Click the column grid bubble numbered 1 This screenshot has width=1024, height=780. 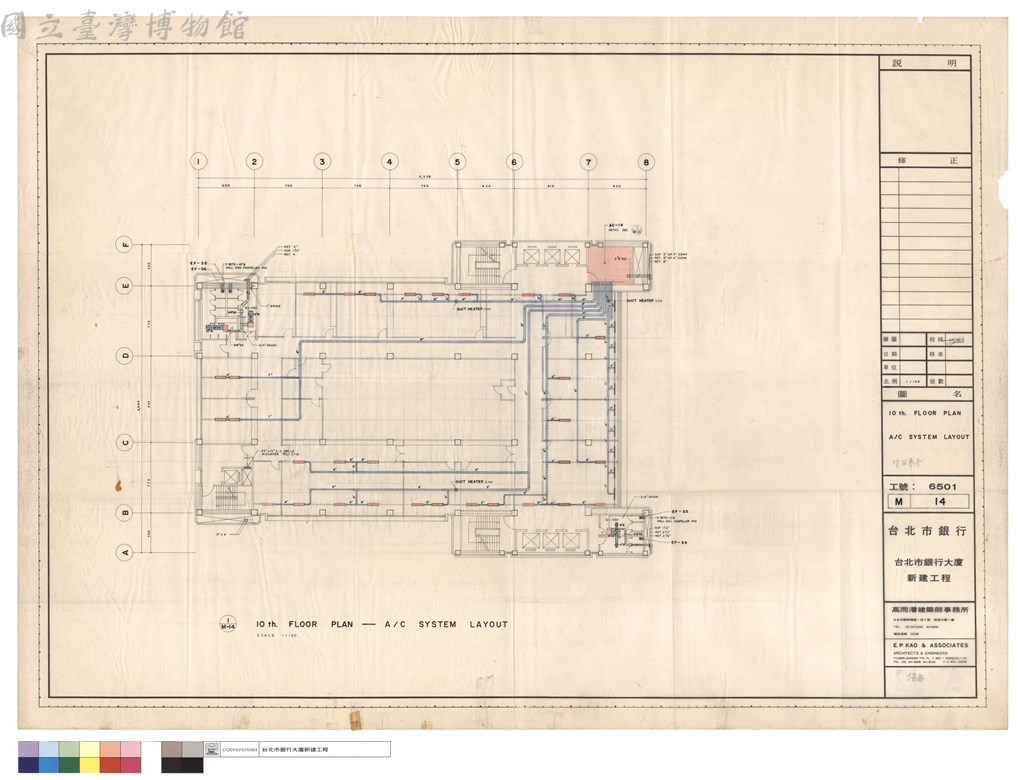199,161
